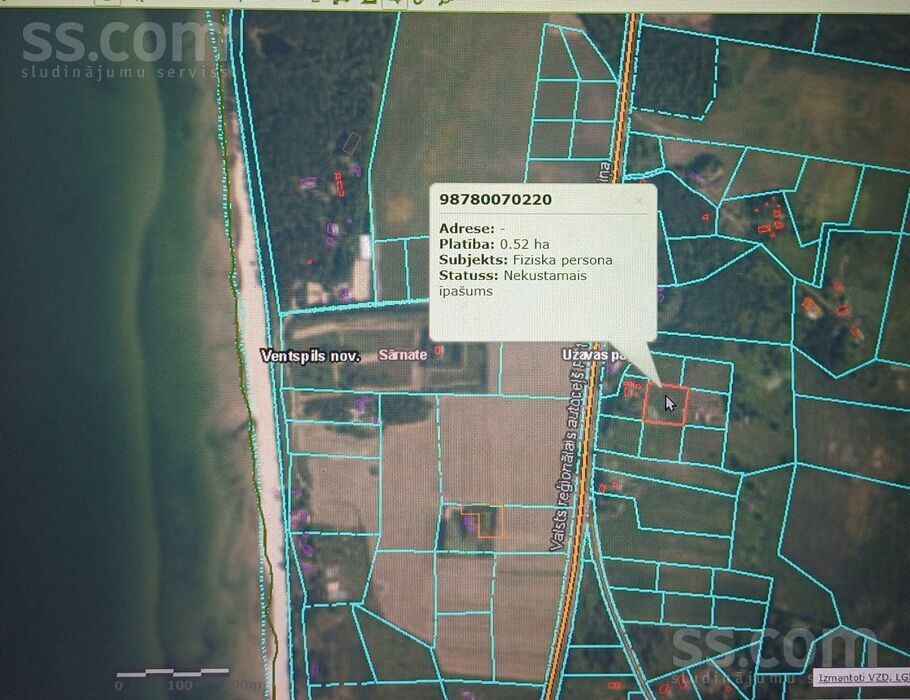
Task: Click the 'Statuss: Nekustamais īpašums' text
Action: (512, 283)
